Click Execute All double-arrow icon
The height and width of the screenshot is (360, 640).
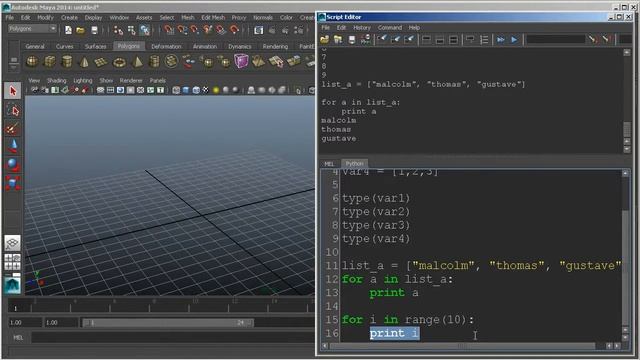click(500, 40)
